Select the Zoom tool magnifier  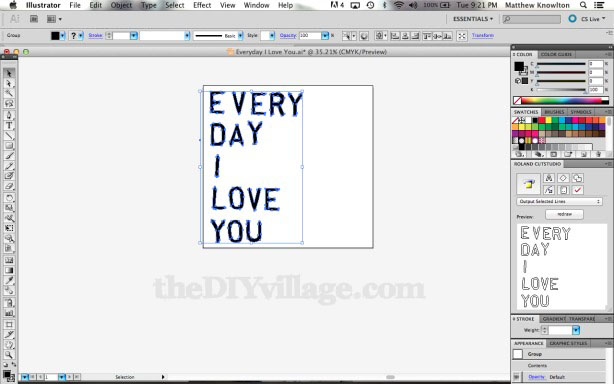[x=9, y=355]
